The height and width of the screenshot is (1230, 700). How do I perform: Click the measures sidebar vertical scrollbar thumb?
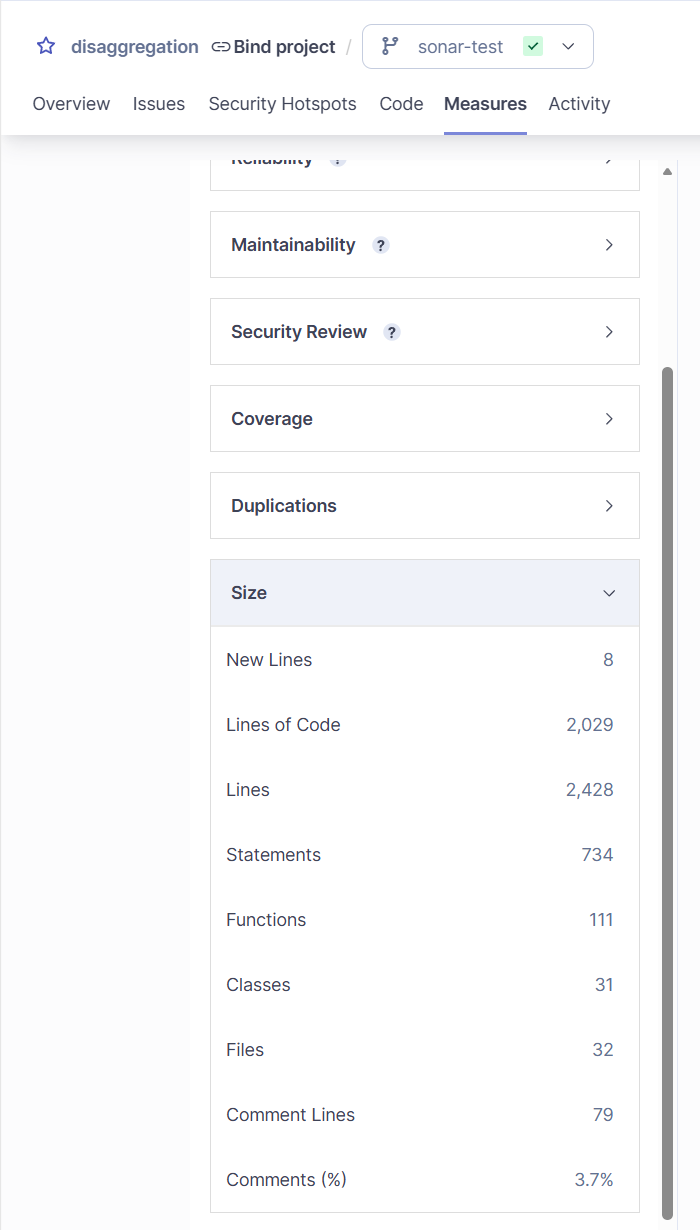pos(668,790)
